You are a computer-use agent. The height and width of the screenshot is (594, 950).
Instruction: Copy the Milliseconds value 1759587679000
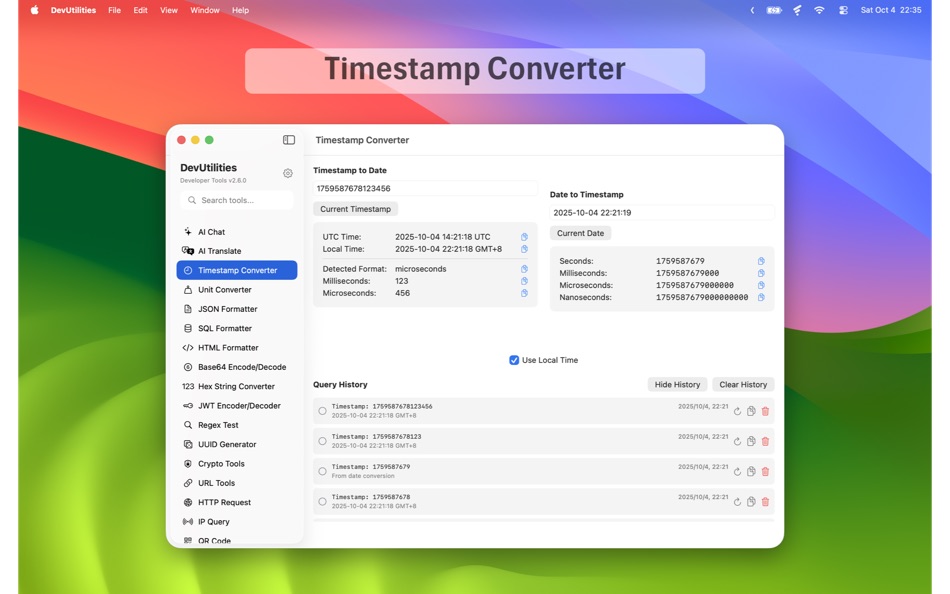coord(760,273)
